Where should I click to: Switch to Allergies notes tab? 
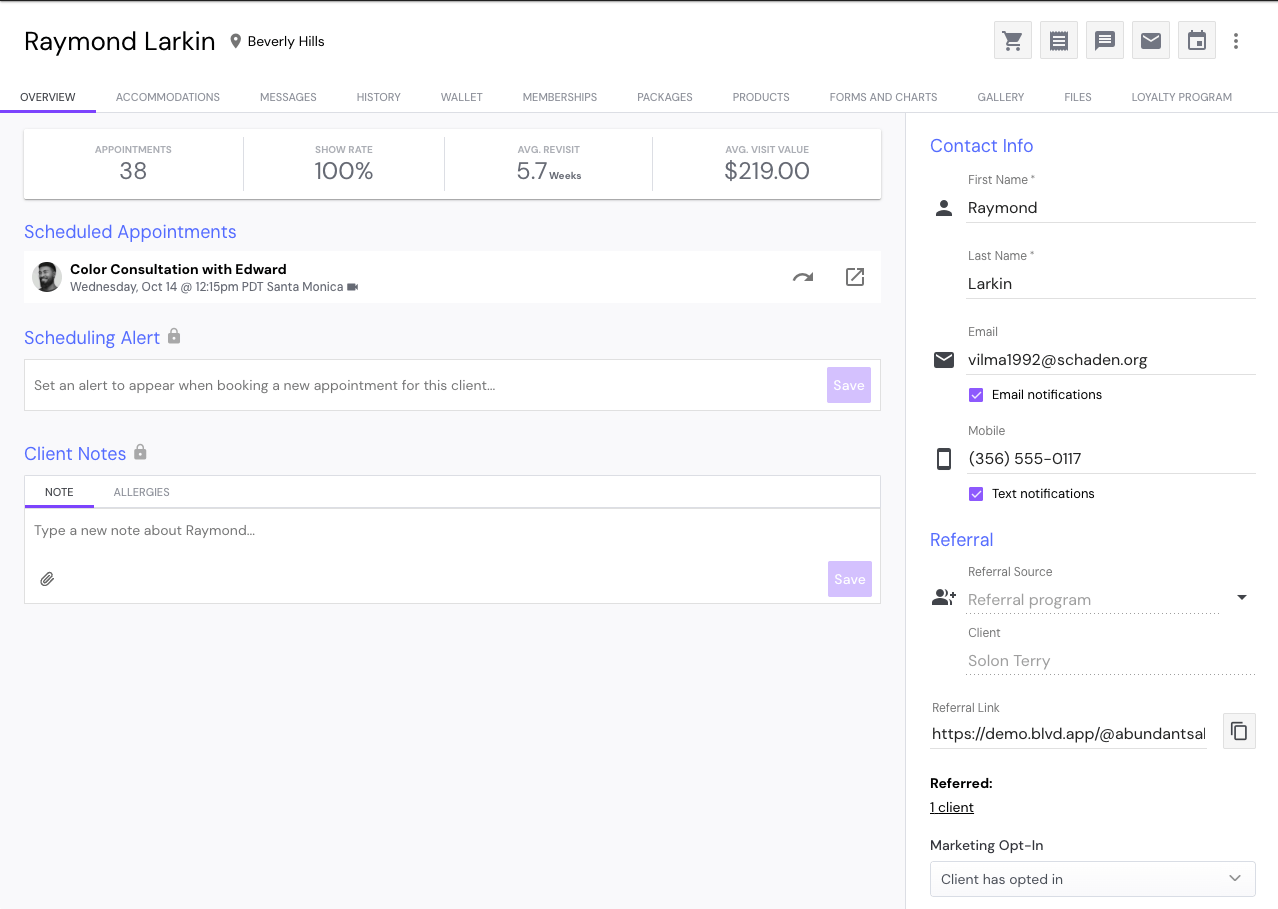142,492
